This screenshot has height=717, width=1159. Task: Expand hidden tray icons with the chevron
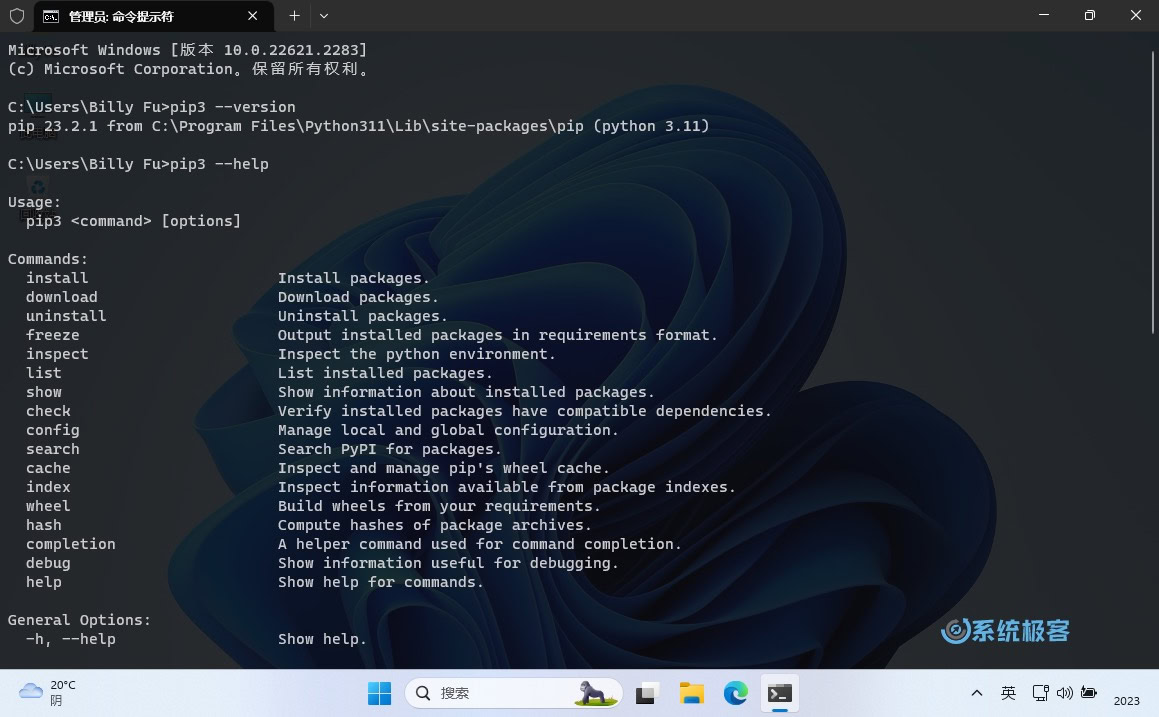[977, 693]
